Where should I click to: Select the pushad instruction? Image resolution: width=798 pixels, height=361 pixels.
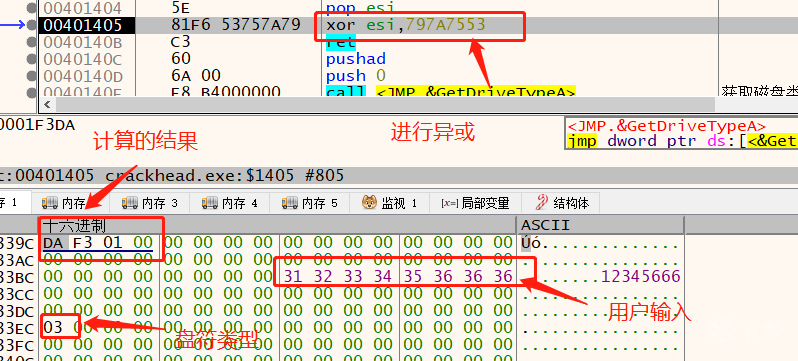coord(356,59)
